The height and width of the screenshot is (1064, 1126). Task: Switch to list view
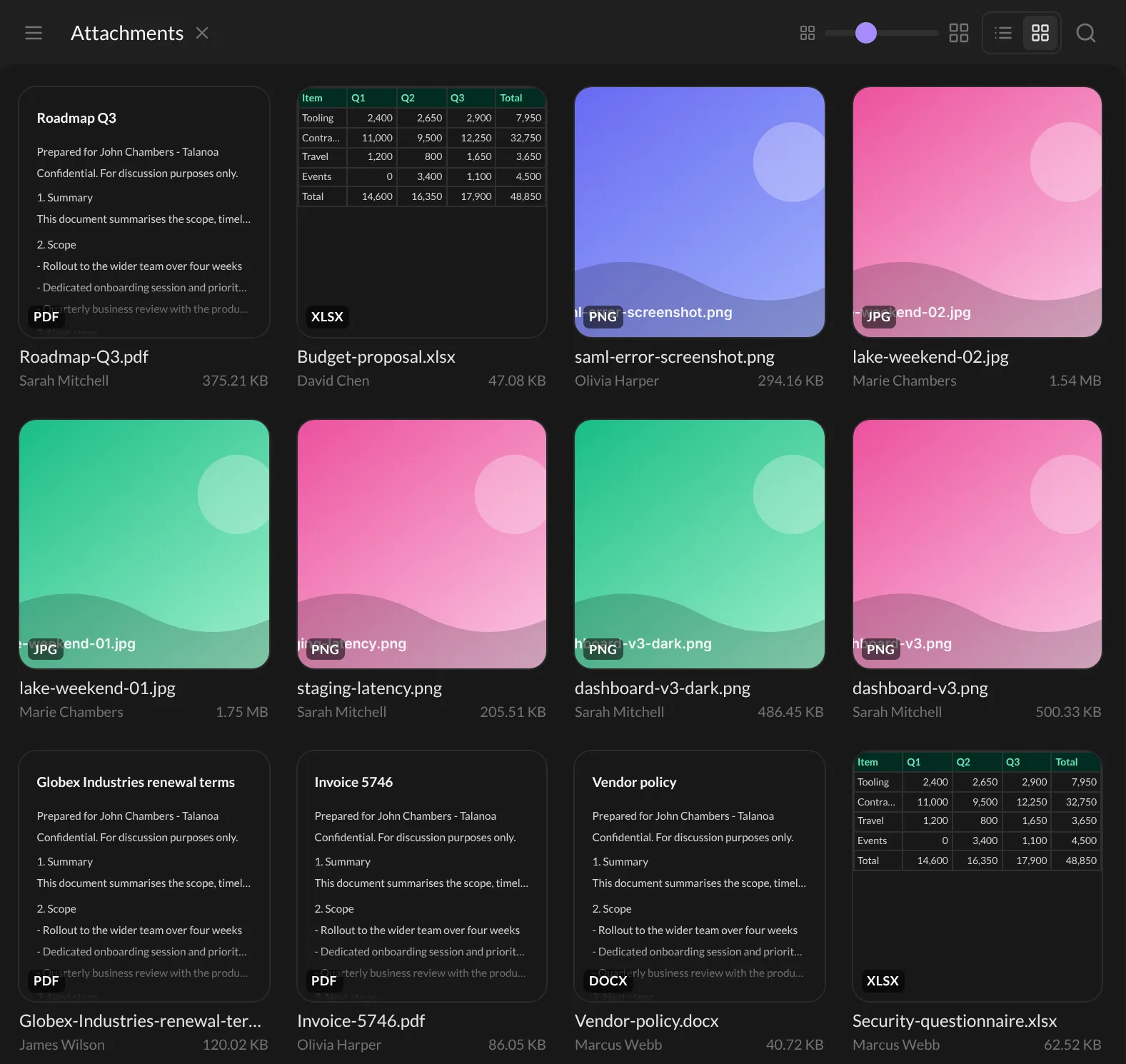coord(1003,33)
